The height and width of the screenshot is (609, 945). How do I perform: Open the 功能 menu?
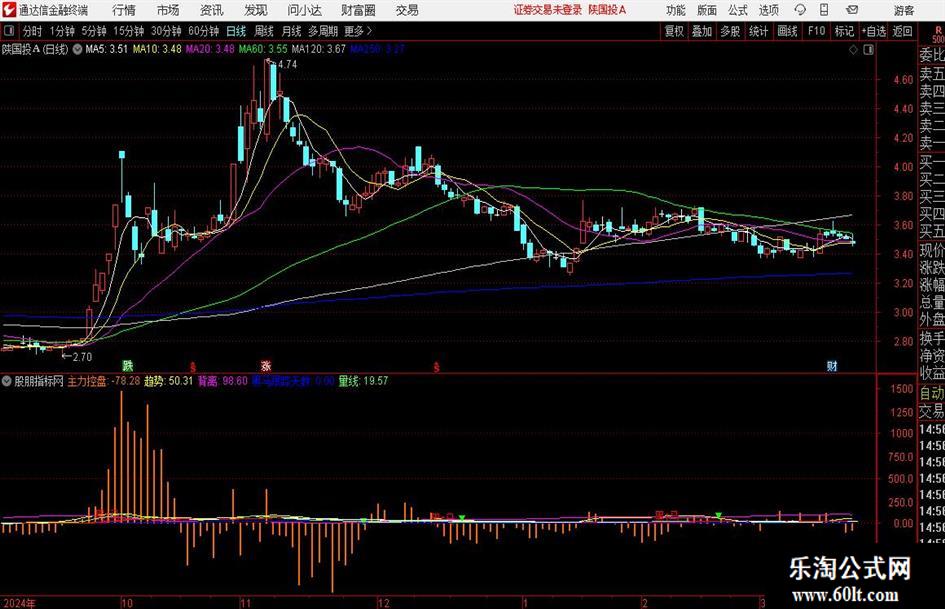[x=676, y=10]
